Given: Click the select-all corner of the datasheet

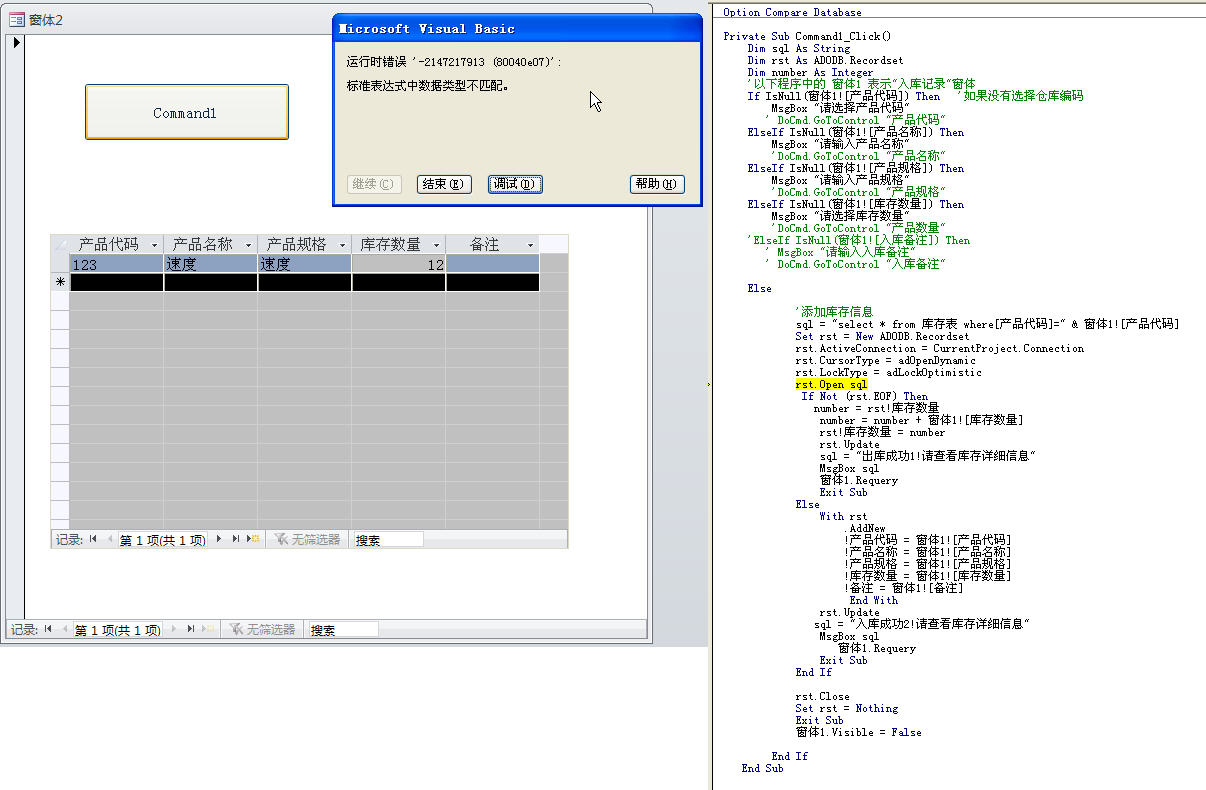Looking at the screenshot, I should pos(60,245).
